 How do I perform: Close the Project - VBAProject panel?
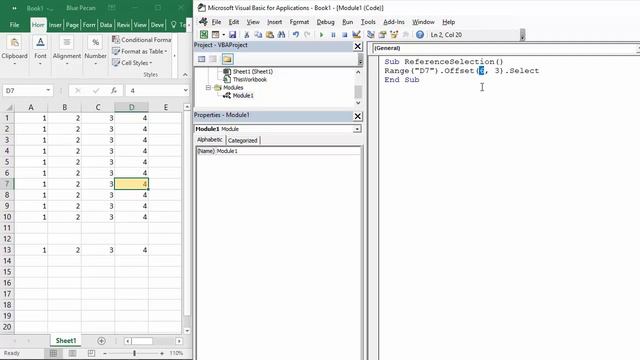(x=358, y=46)
